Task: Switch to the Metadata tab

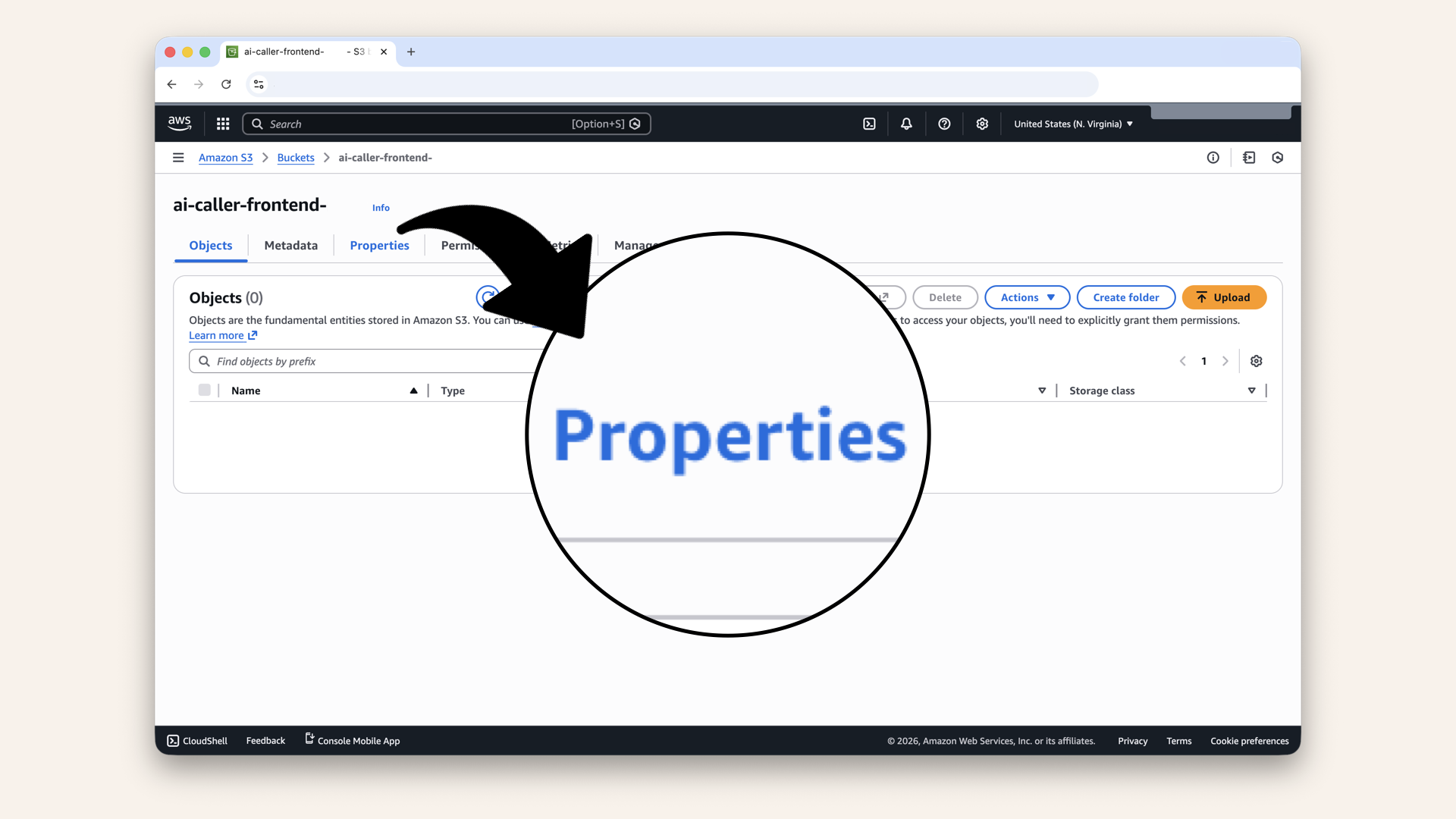Action: tap(290, 245)
